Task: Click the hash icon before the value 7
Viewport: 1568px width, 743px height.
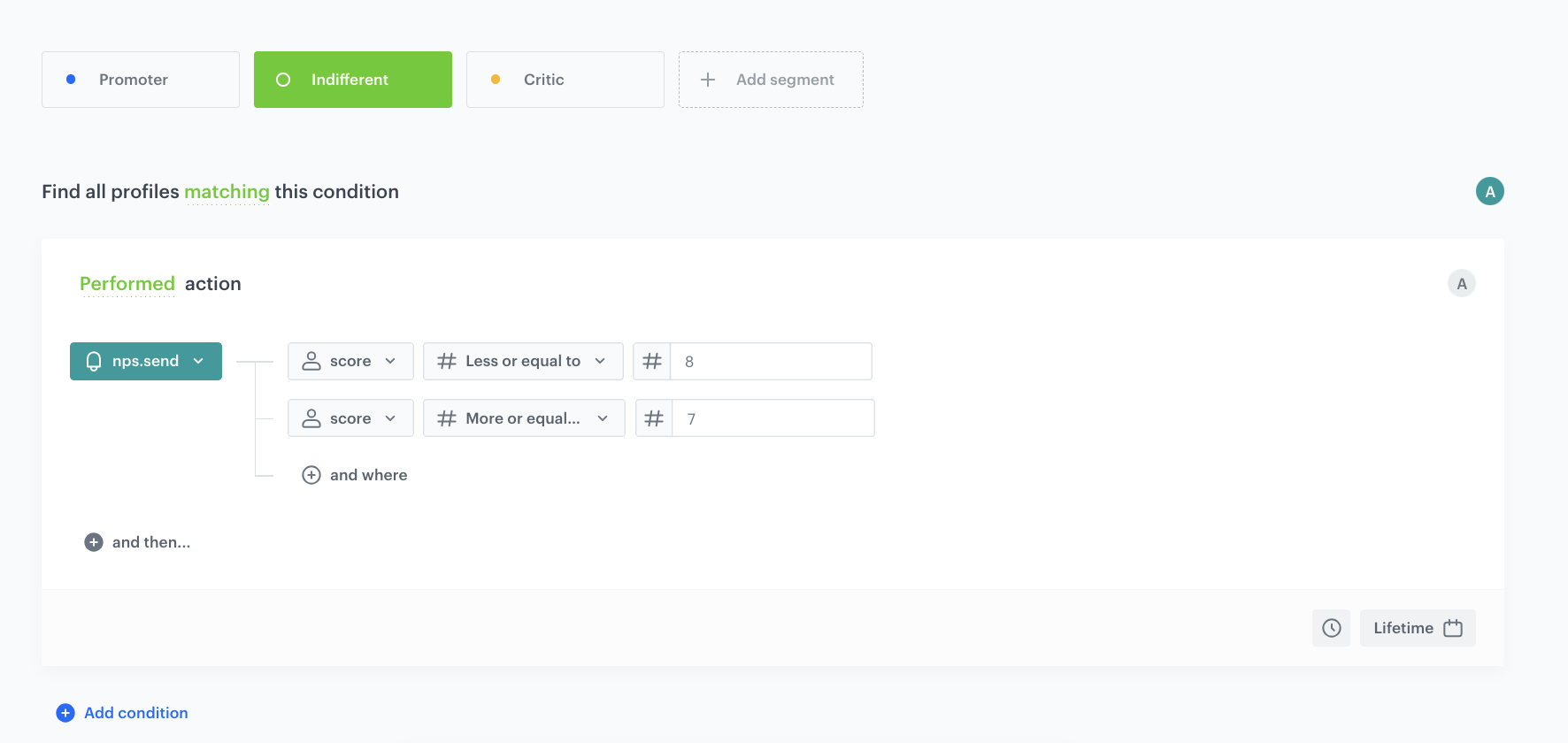Action: click(654, 418)
